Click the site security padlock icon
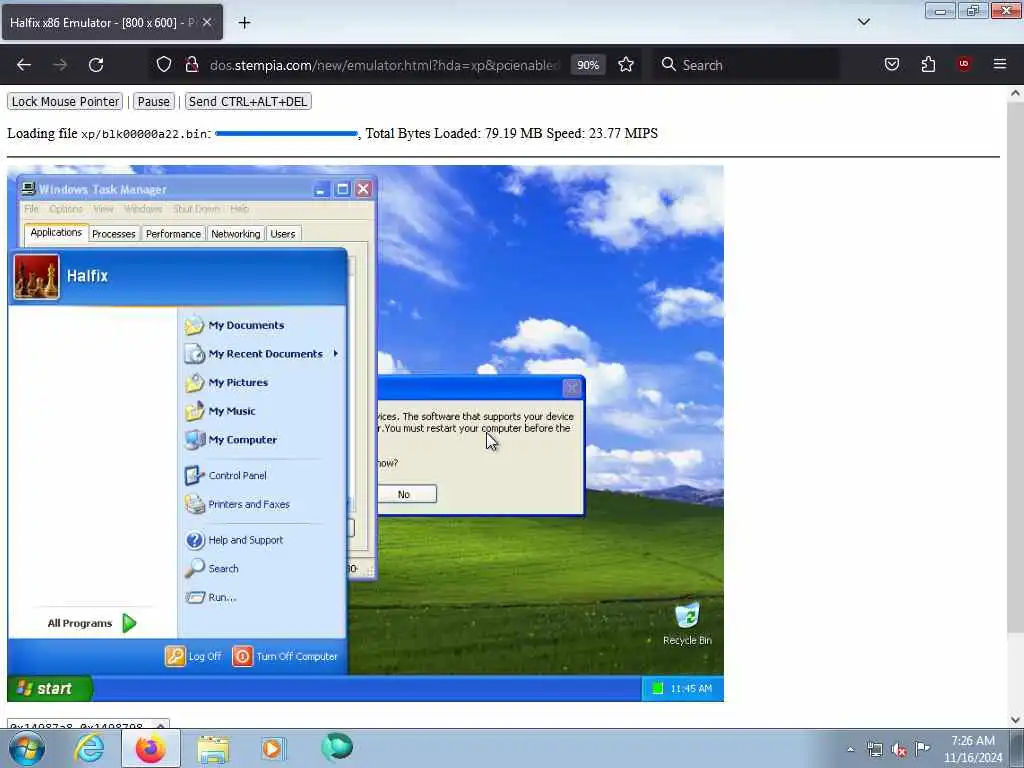This screenshot has width=1024, height=768. (x=192, y=65)
